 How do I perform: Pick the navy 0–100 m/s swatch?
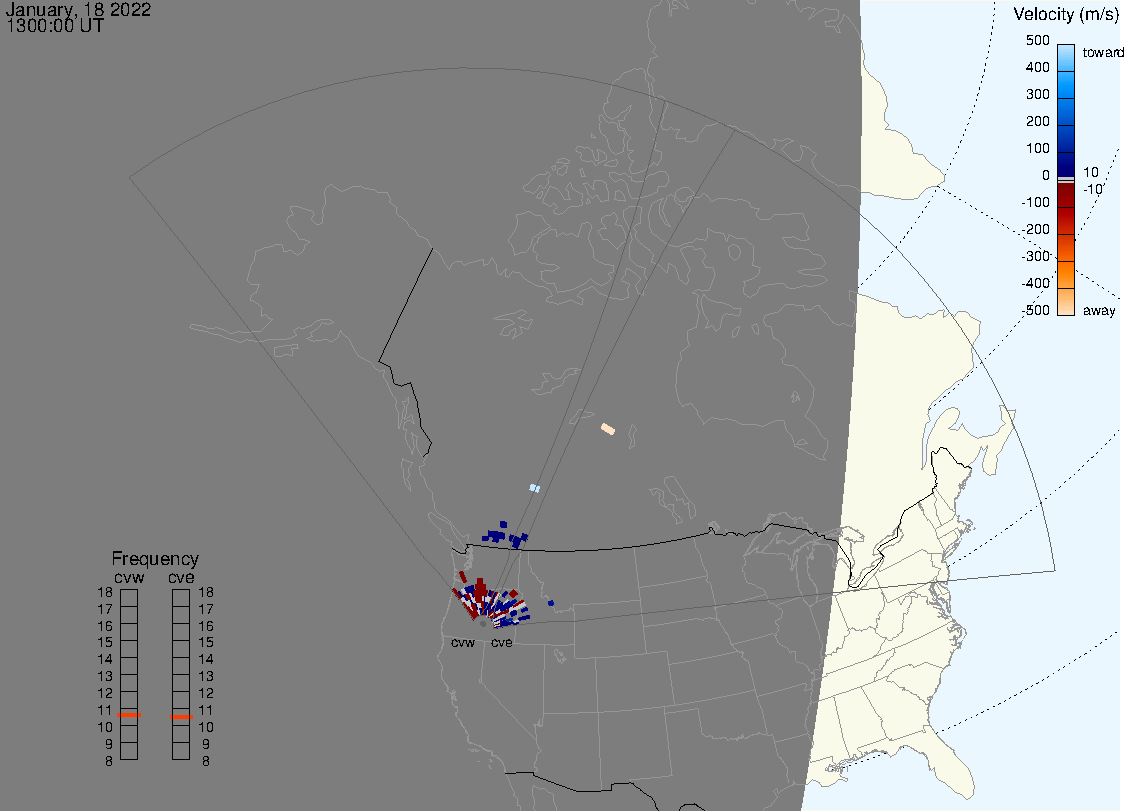click(1066, 164)
